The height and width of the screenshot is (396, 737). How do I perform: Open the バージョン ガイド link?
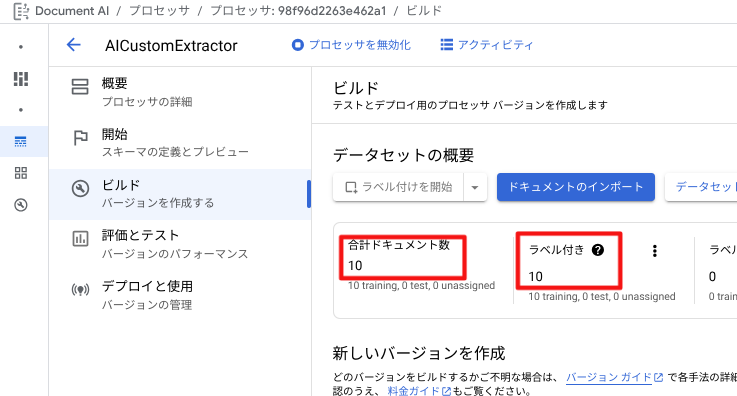614,377
